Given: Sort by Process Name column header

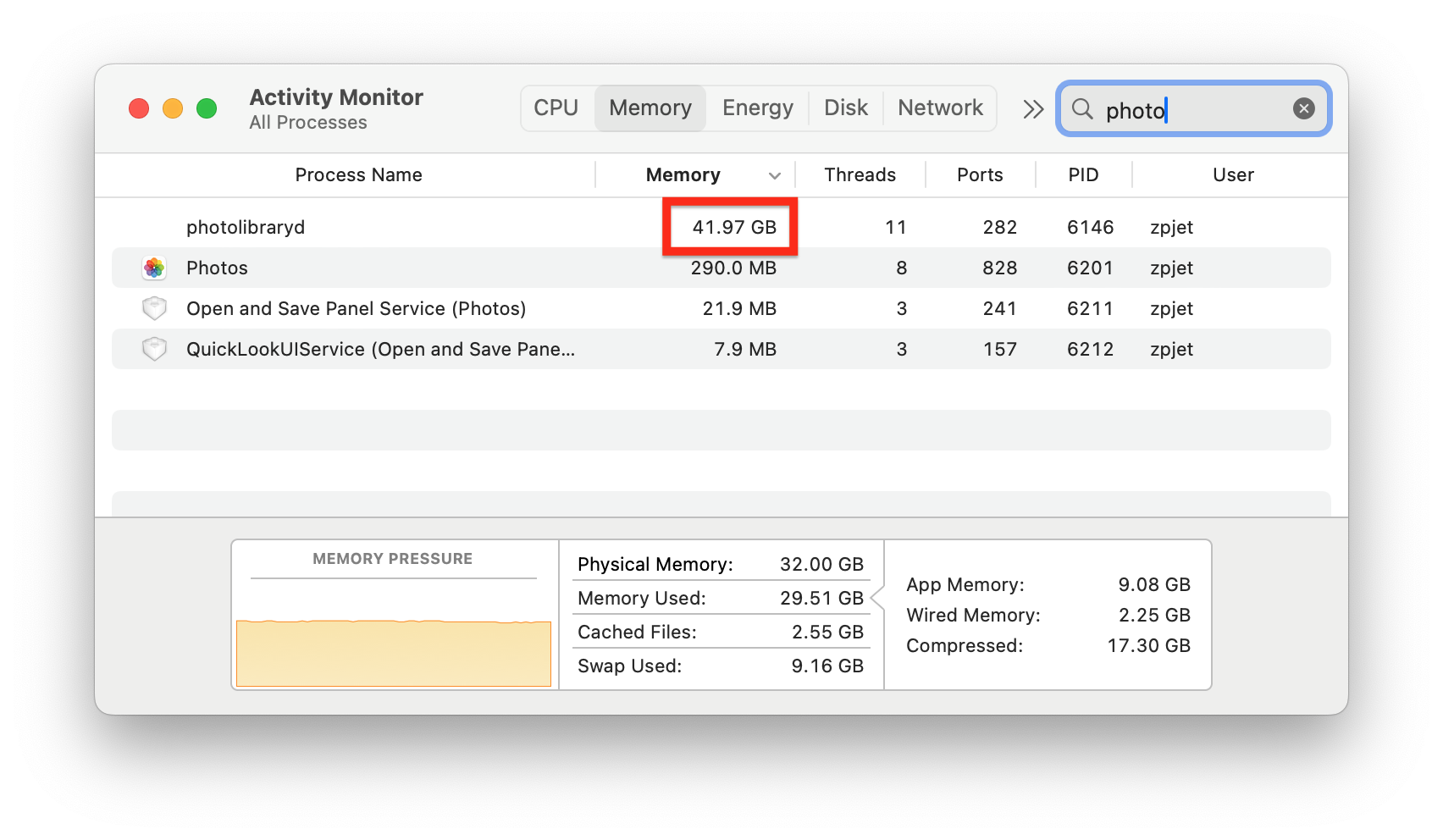Looking at the screenshot, I should pyautogui.click(x=358, y=174).
